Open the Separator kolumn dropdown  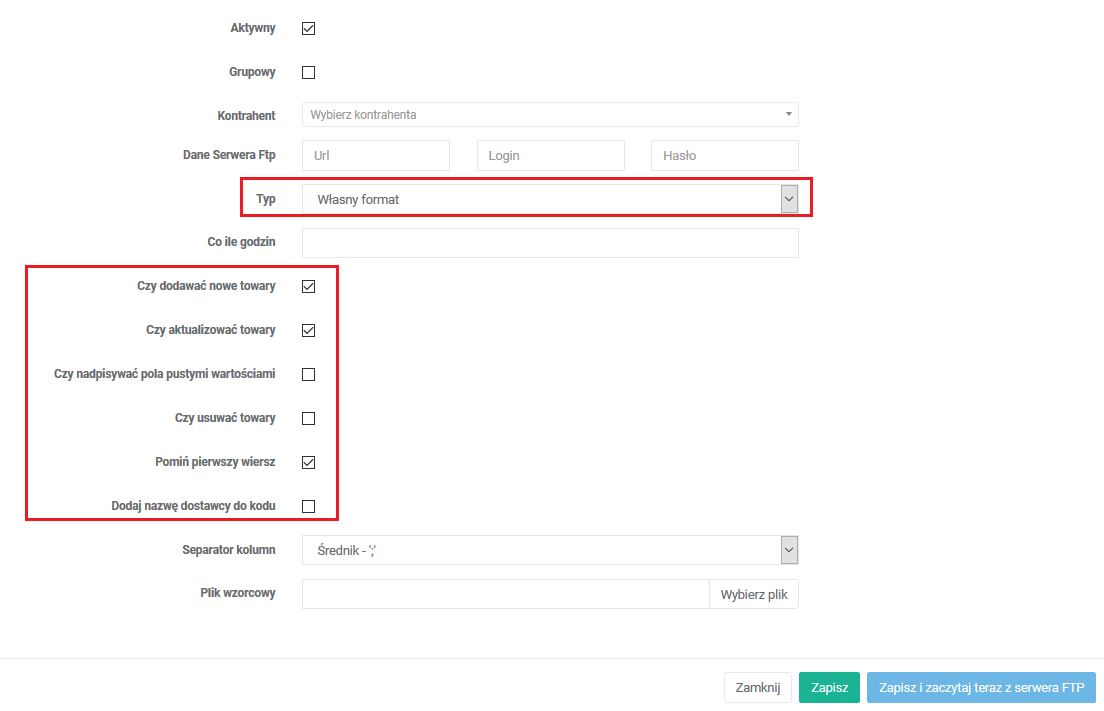(550, 550)
